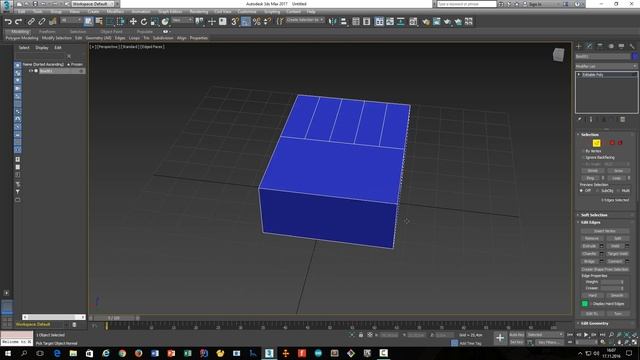Image resolution: width=640 pixels, height=360 pixels.
Task: Activate the Select Object tool
Action: point(89,22)
